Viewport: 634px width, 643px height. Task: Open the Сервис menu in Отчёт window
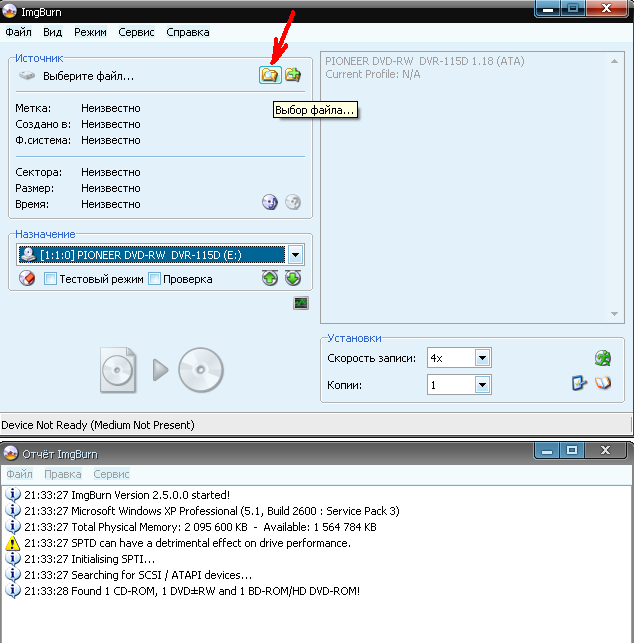(112, 474)
